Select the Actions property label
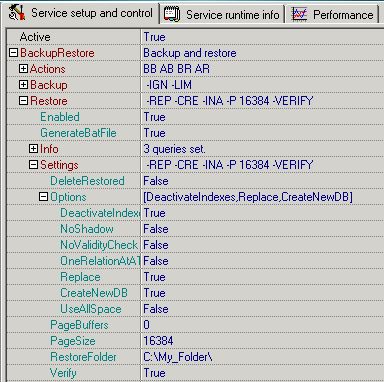Image resolution: width=384 pixels, height=382 pixels. click(48, 69)
